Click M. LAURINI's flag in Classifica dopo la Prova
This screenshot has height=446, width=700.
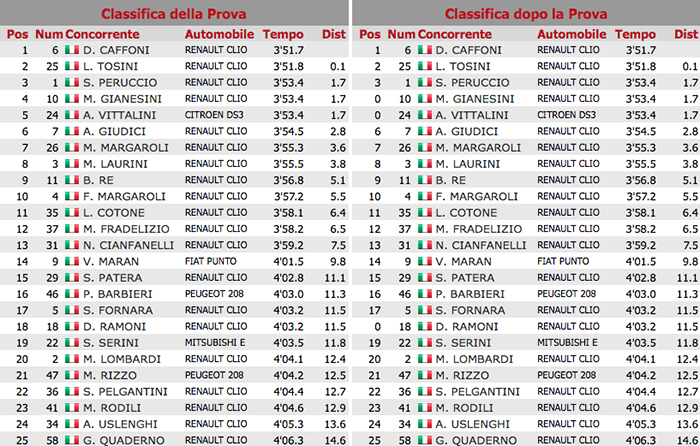tap(425, 163)
